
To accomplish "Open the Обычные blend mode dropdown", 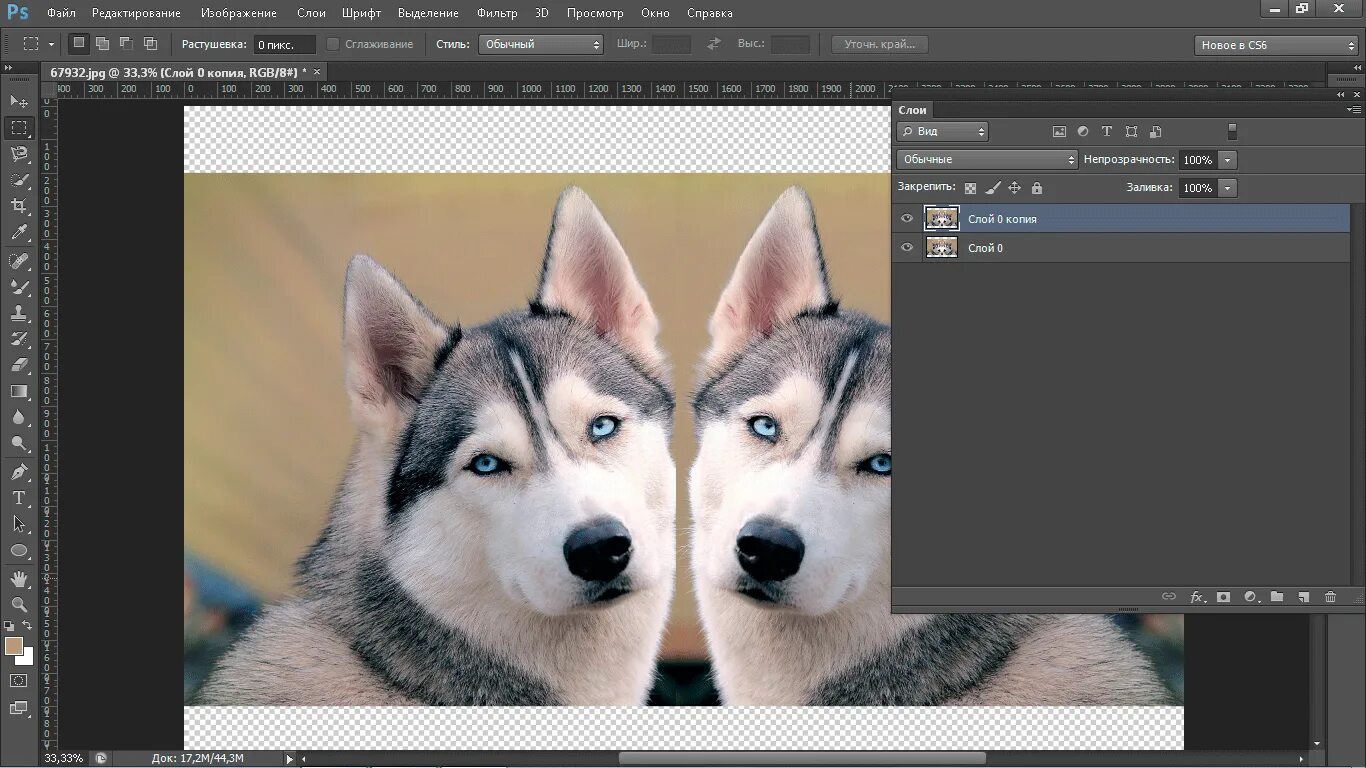I will tap(987, 159).
